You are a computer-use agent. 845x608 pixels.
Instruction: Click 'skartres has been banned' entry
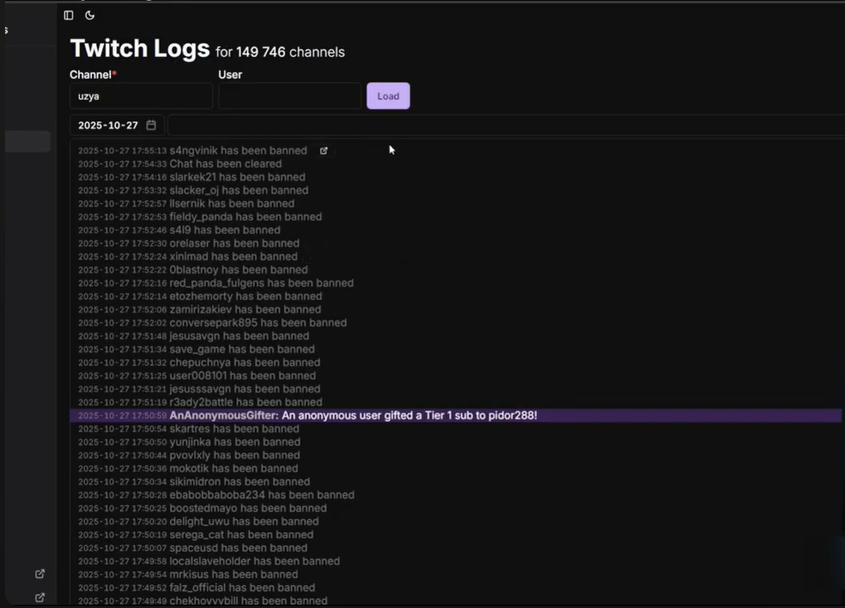[x=234, y=429]
